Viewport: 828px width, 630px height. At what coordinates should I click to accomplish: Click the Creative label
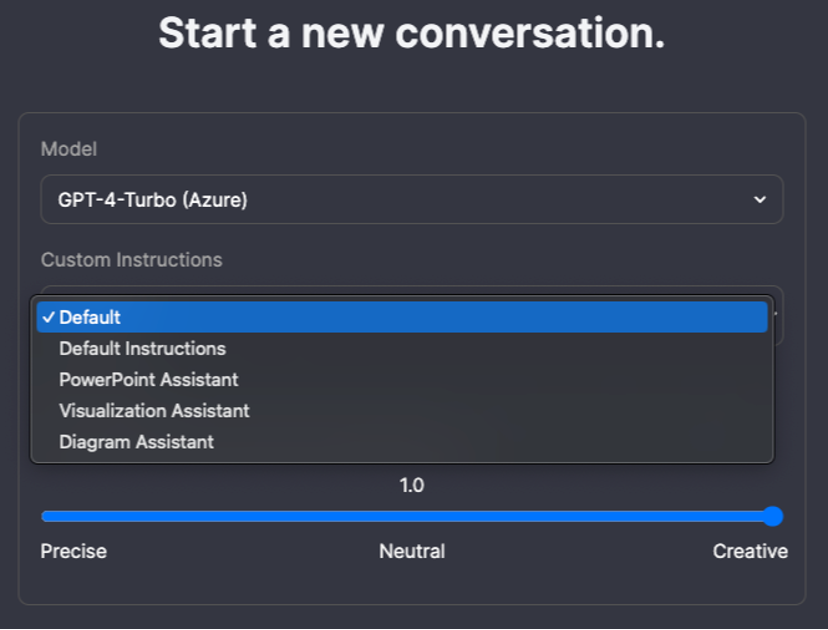[x=750, y=551]
